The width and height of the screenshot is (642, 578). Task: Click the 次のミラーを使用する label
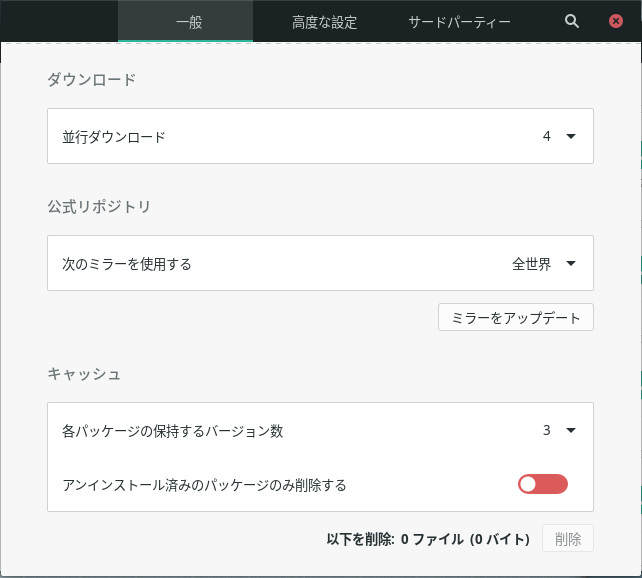click(x=127, y=264)
